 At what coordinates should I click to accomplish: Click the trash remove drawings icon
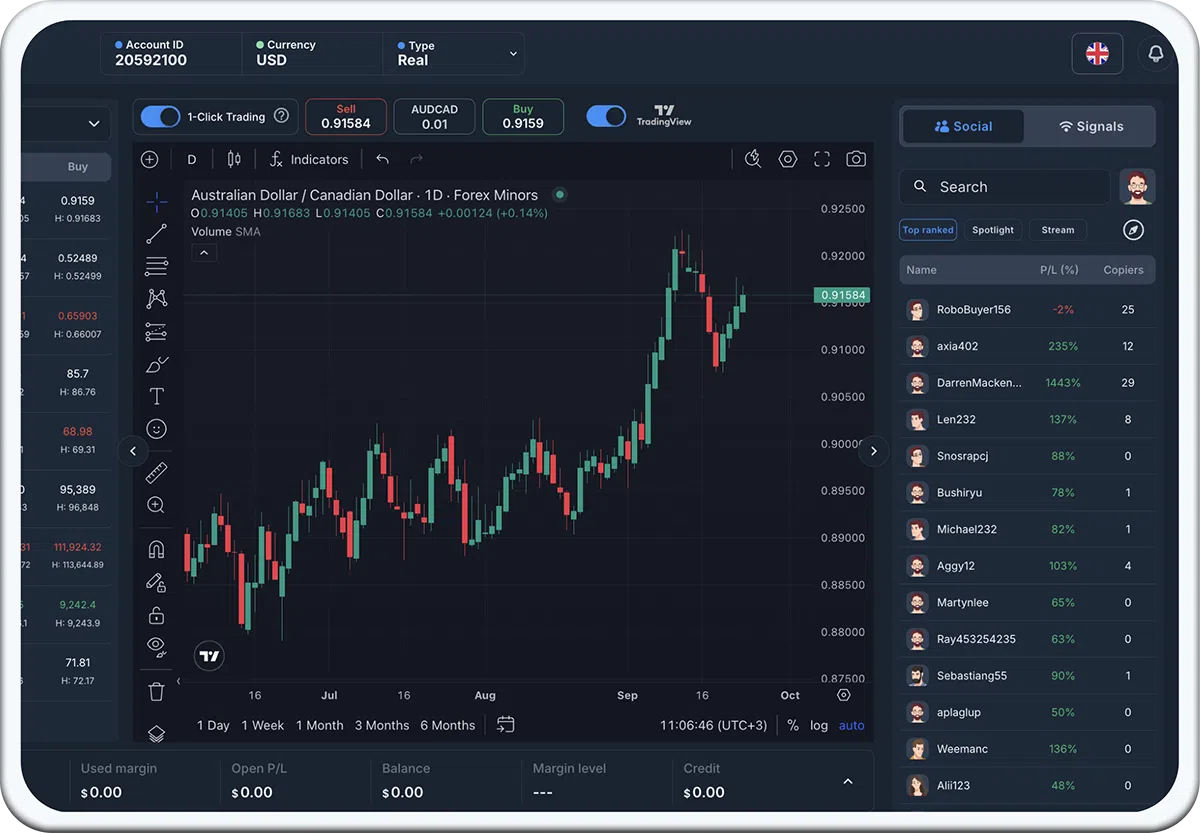[x=156, y=691]
